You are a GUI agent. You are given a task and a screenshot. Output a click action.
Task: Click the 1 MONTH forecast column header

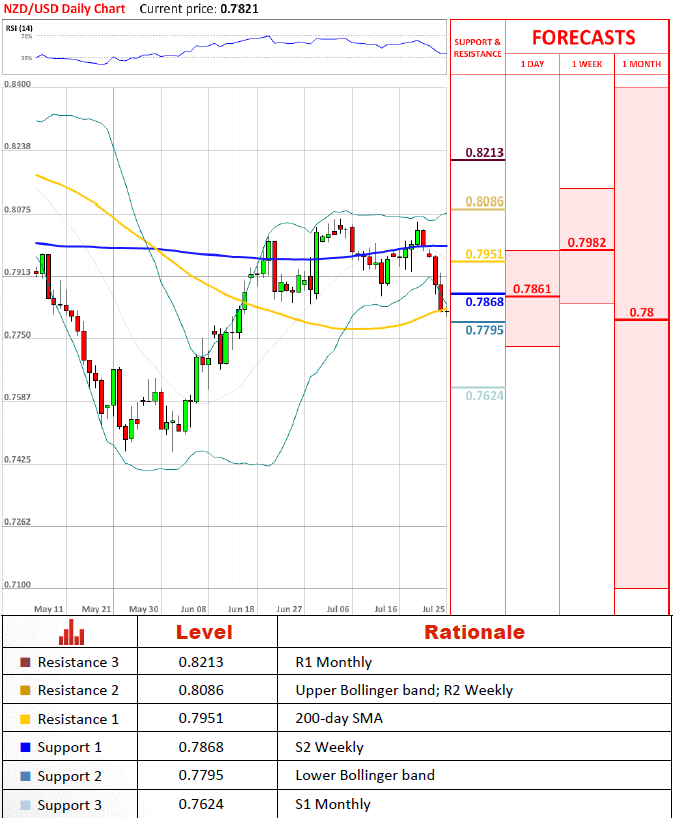[x=641, y=64]
